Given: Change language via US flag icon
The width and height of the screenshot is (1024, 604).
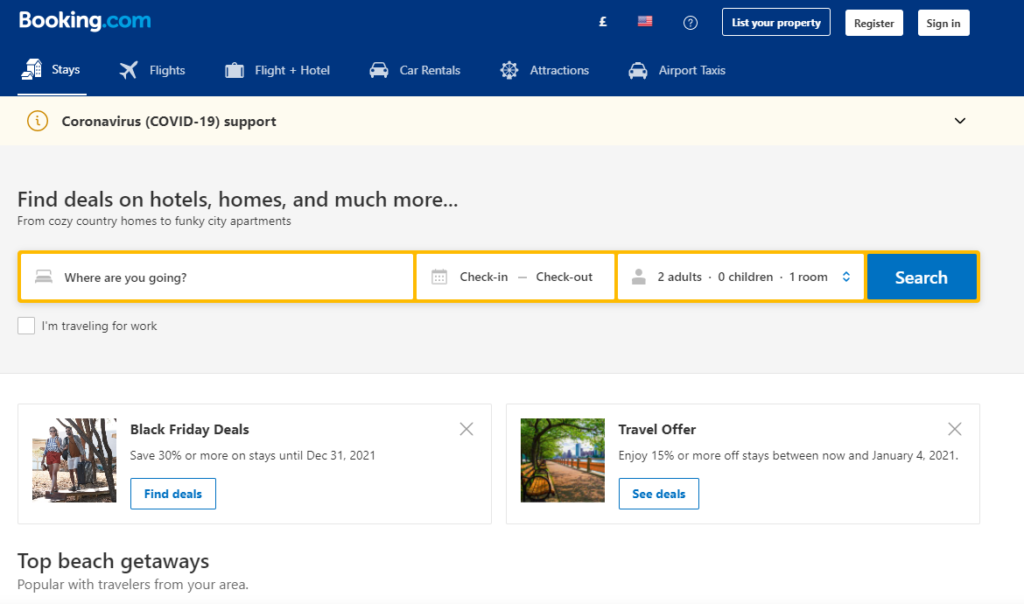Looking at the screenshot, I should point(645,22).
